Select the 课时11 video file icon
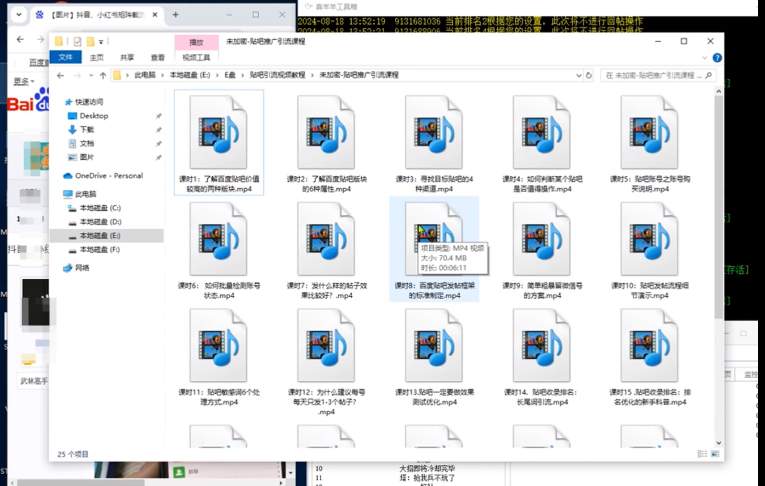The image size is (765, 486). (219, 345)
